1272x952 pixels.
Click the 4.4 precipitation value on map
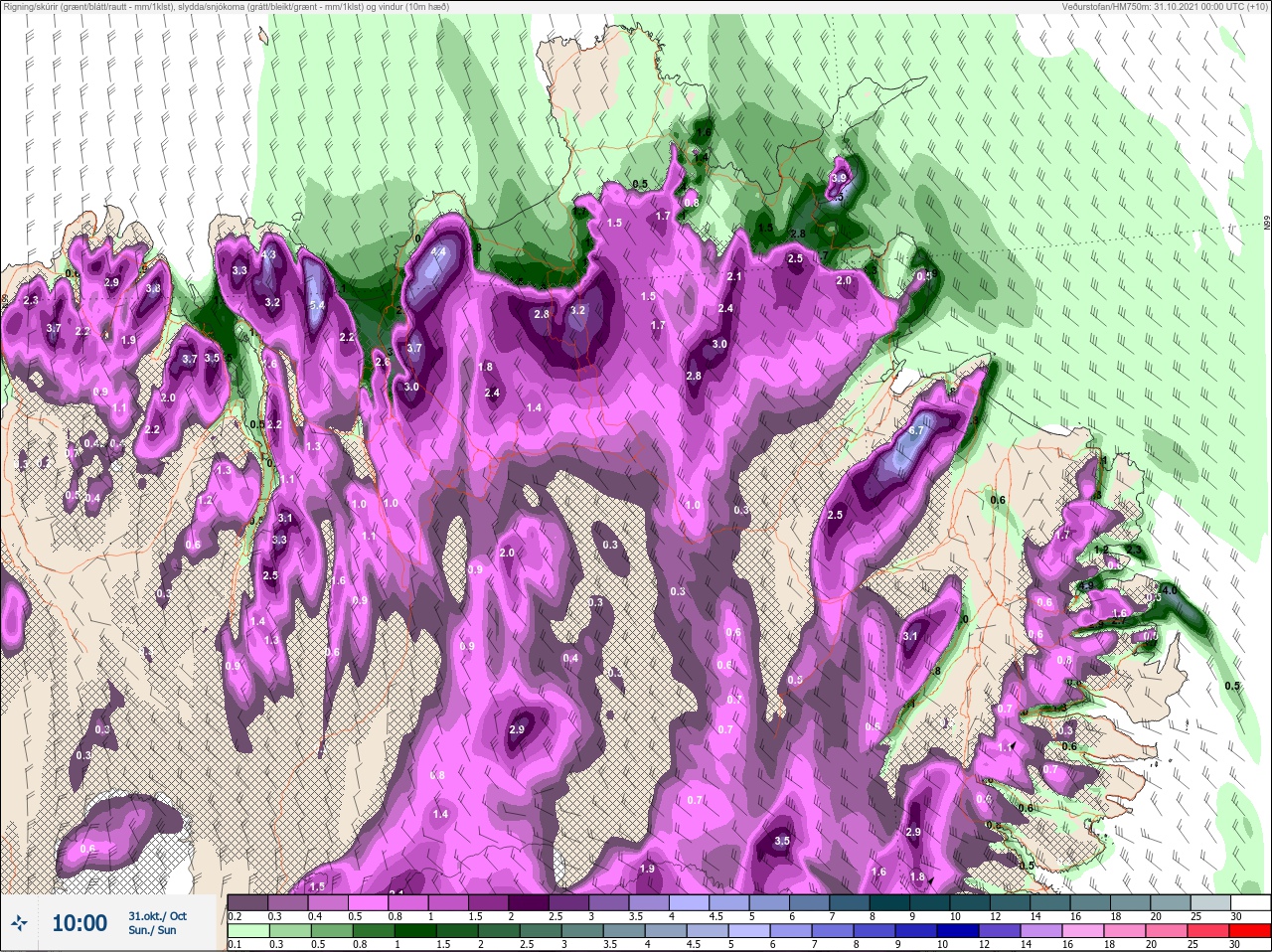(438, 252)
